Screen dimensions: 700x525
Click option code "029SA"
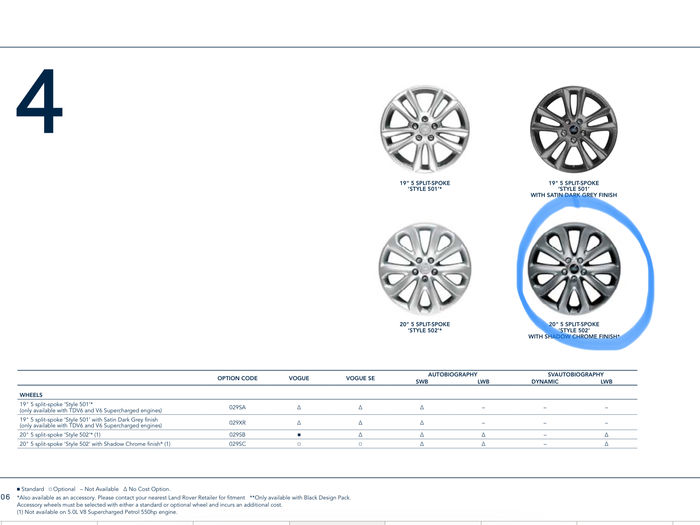point(237,407)
